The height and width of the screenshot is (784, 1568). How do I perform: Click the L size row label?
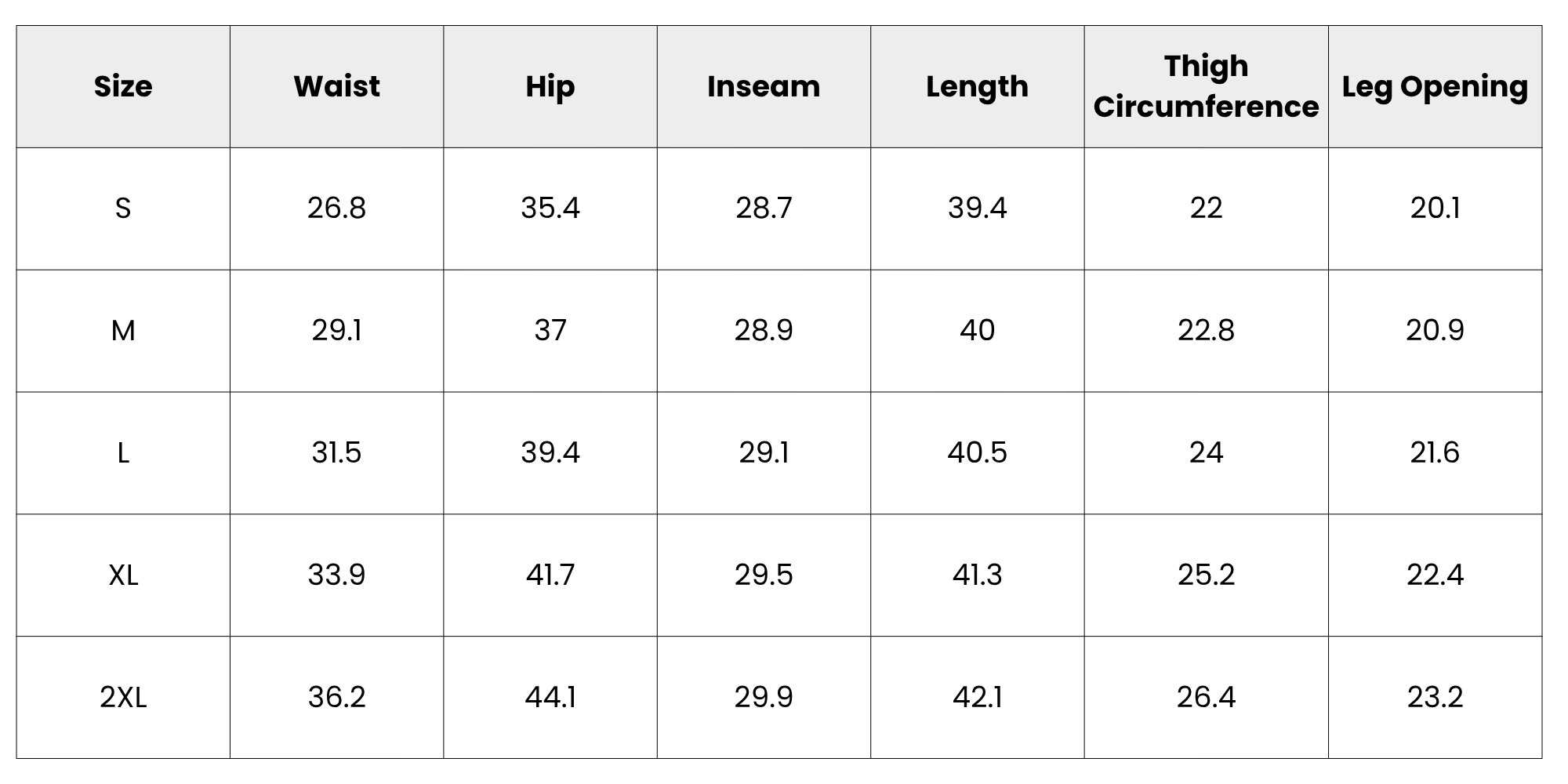click(123, 453)
